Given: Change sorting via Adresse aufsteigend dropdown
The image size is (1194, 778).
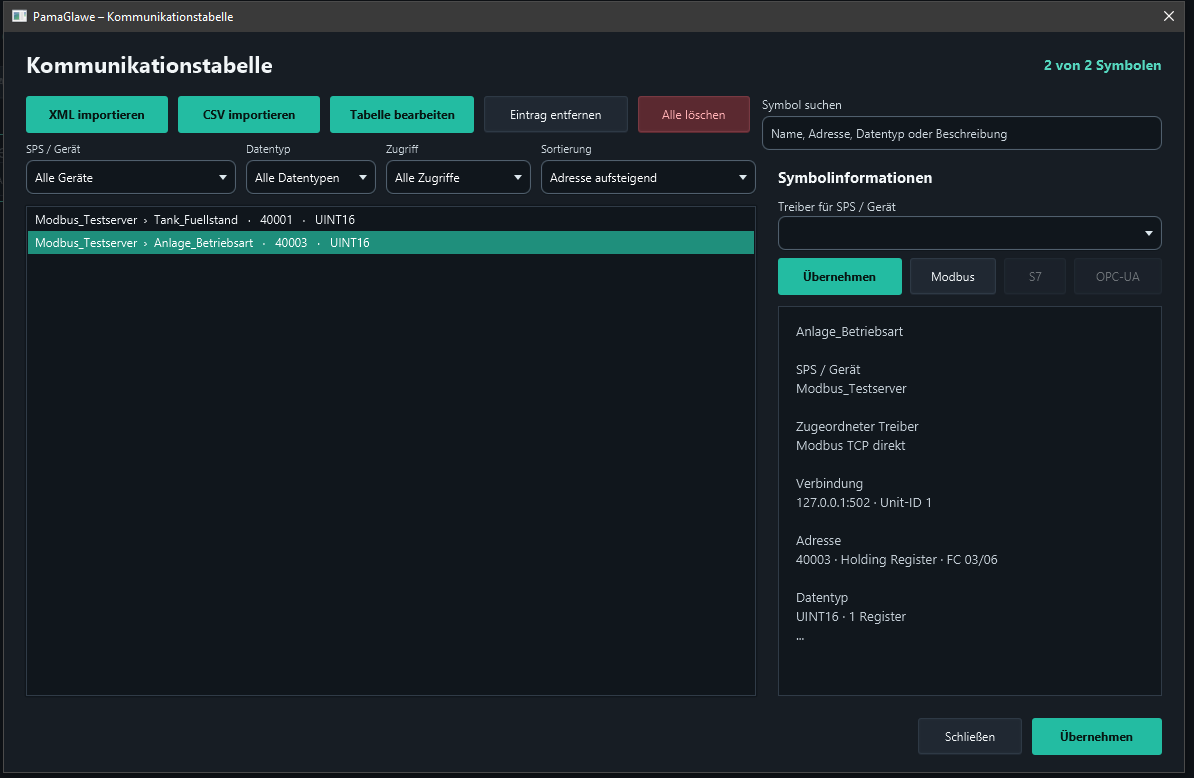Looking at the screenshot, I should click(x=648, y=177).
